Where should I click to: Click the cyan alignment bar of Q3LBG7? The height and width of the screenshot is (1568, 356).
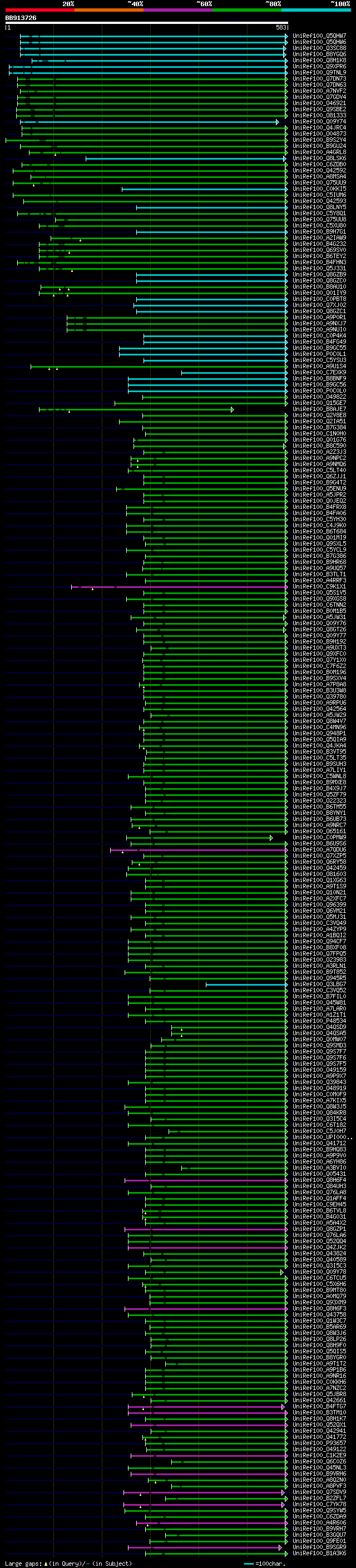point(246,985)
